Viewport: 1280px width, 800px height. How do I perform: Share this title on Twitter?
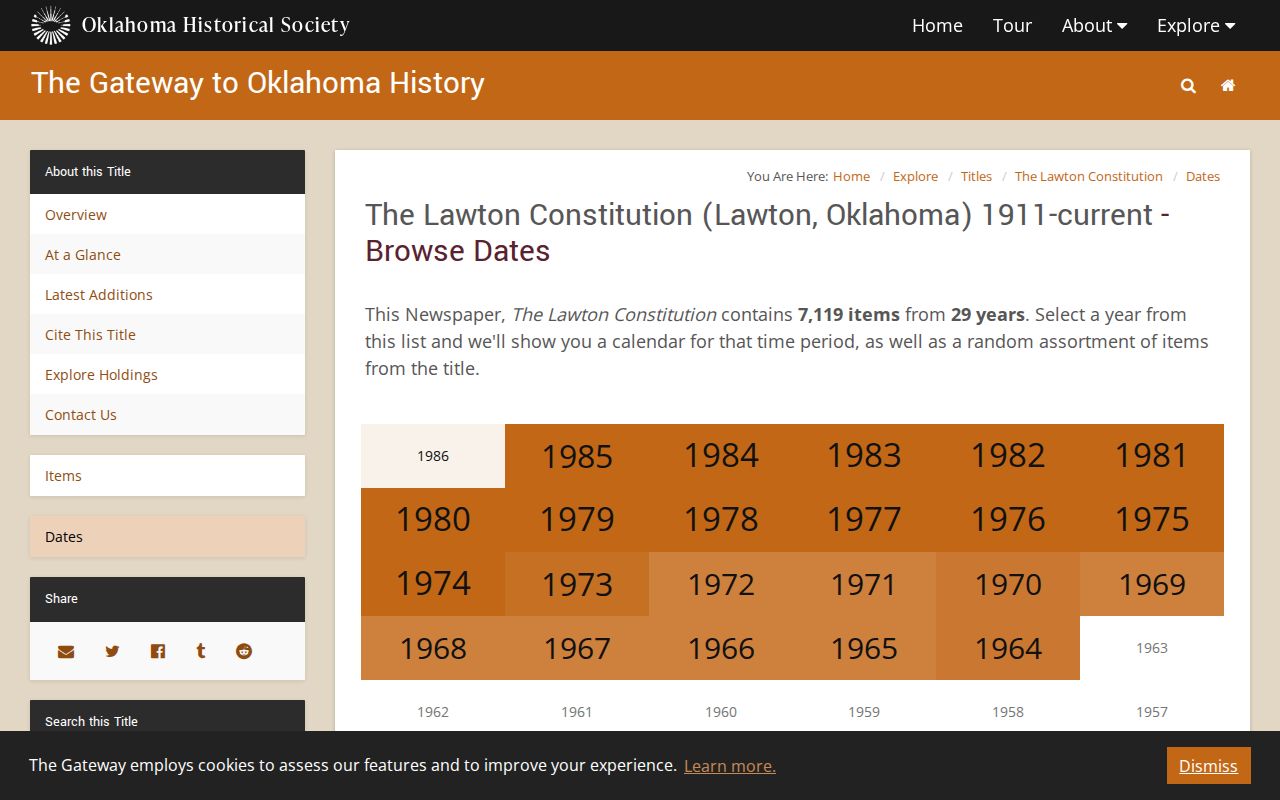112,651
